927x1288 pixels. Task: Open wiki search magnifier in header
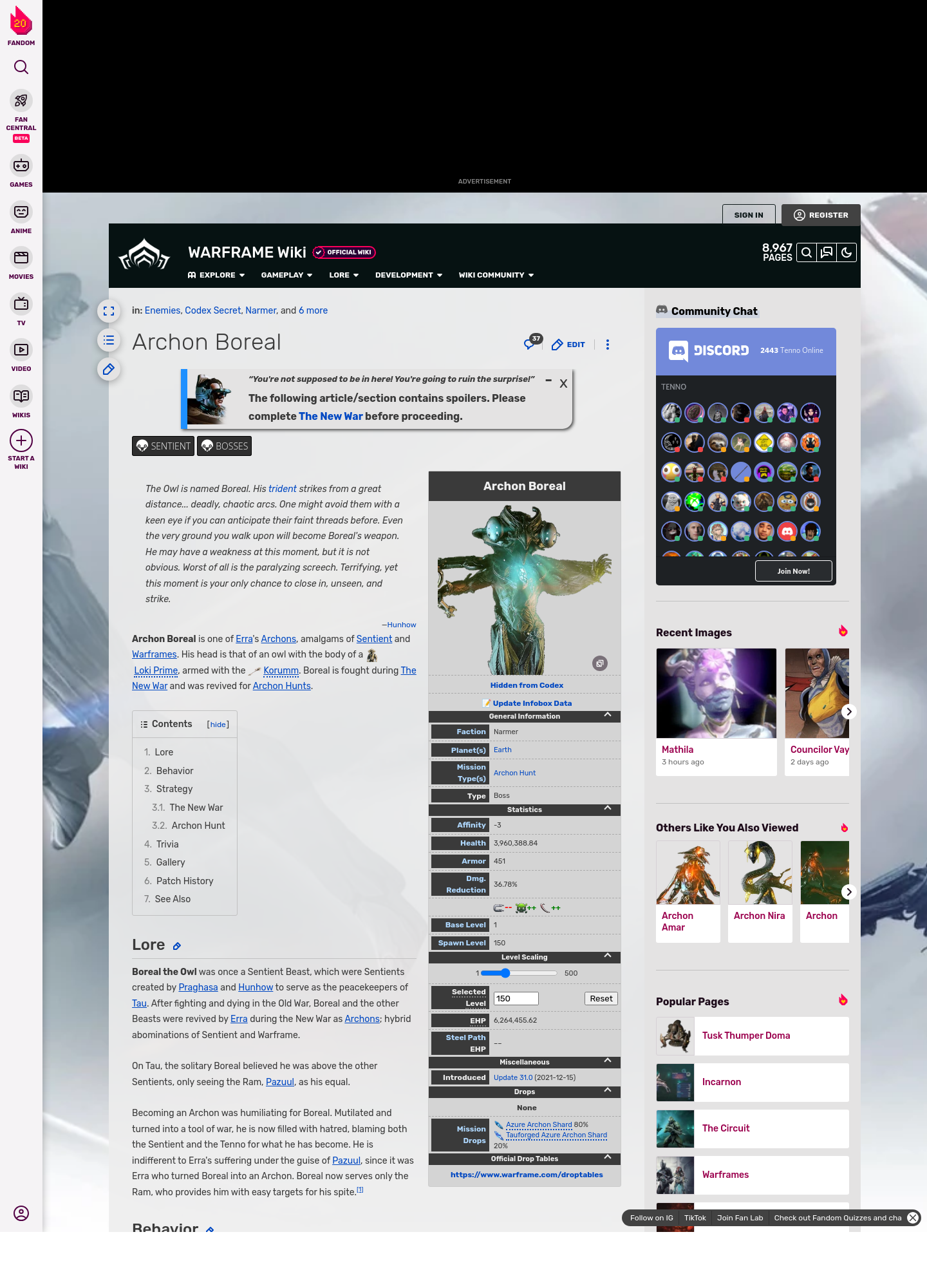(806, 252)
